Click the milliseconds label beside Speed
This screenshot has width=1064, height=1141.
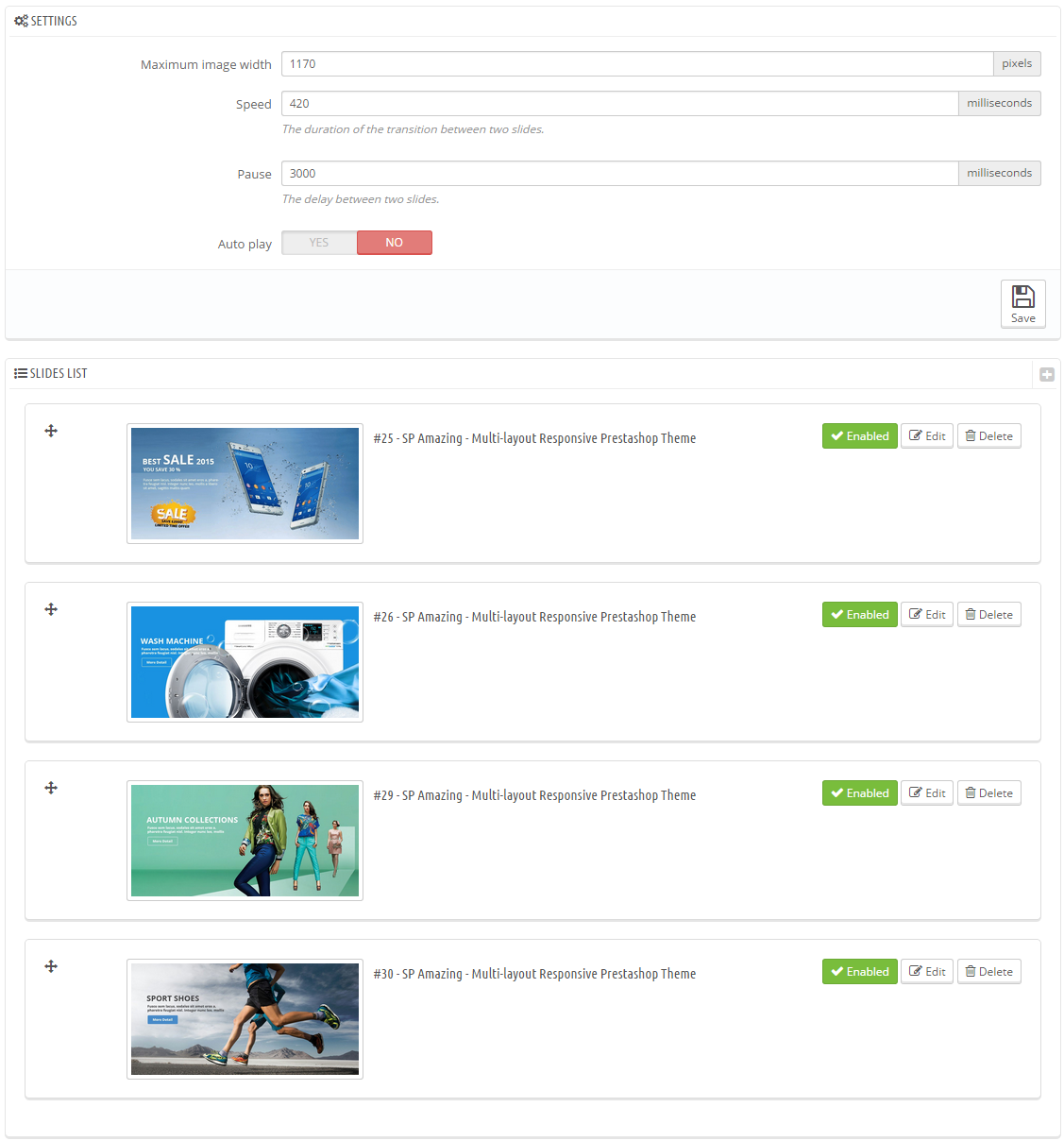click(1000, 104)
